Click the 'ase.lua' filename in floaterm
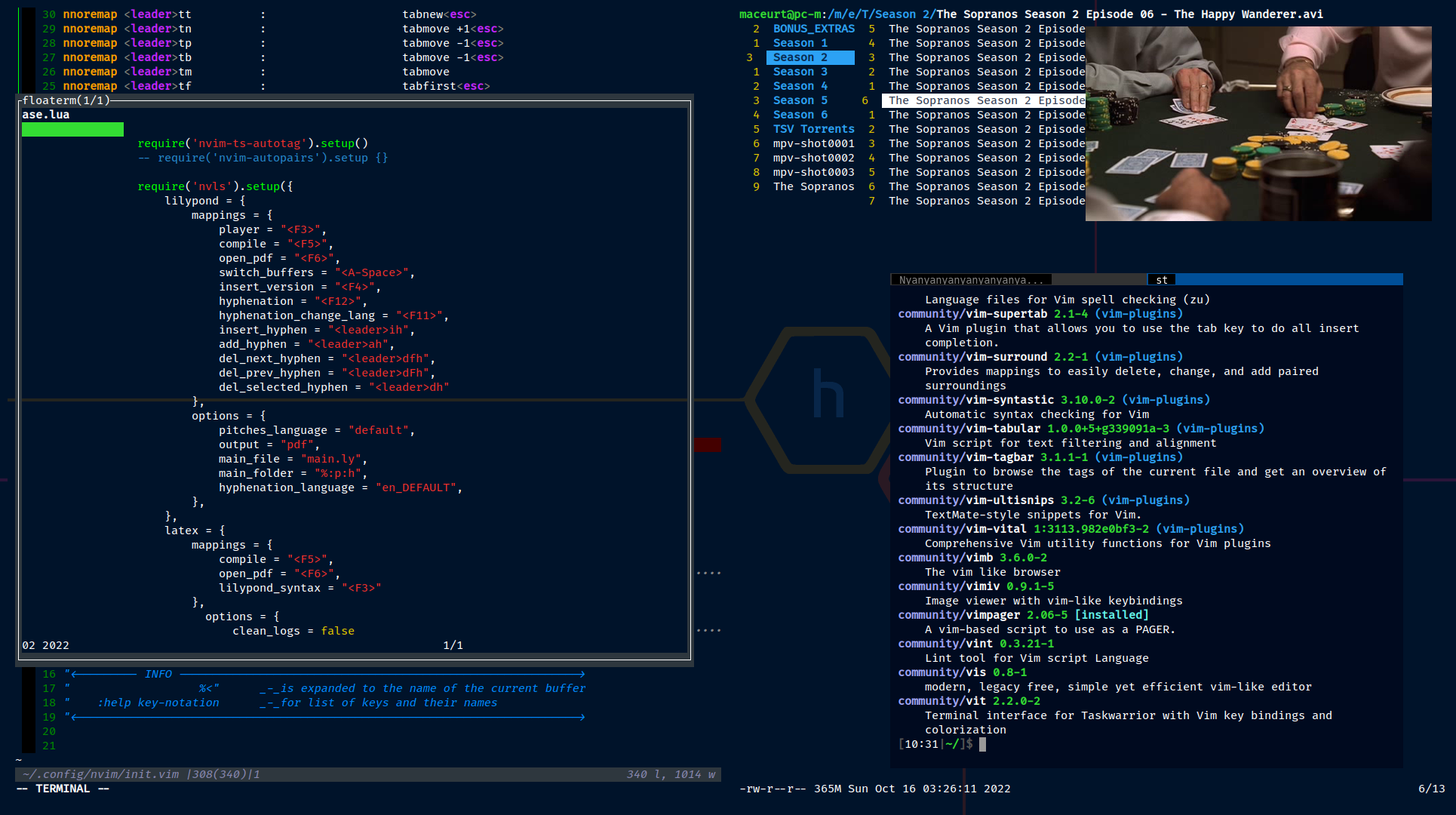Viewport: 1456px width, 815px height. tap(46, 115)
